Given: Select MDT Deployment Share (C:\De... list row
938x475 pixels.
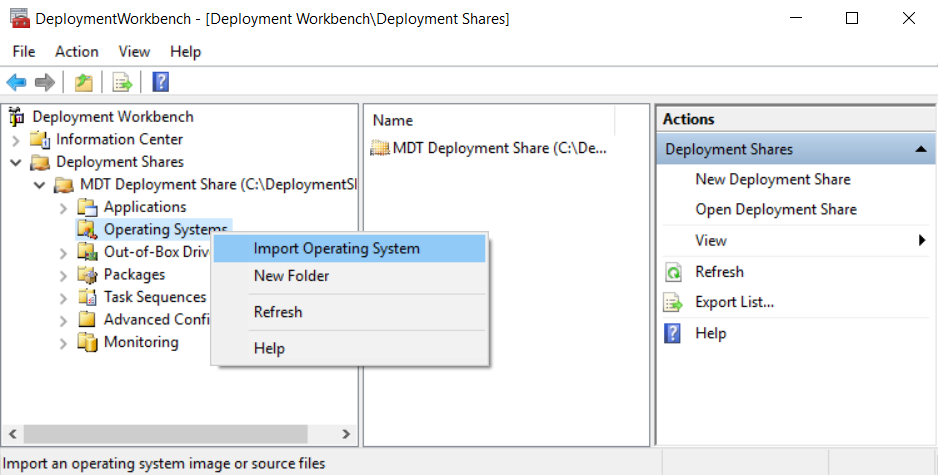Looking at the screenshot, I should point(489,148).
